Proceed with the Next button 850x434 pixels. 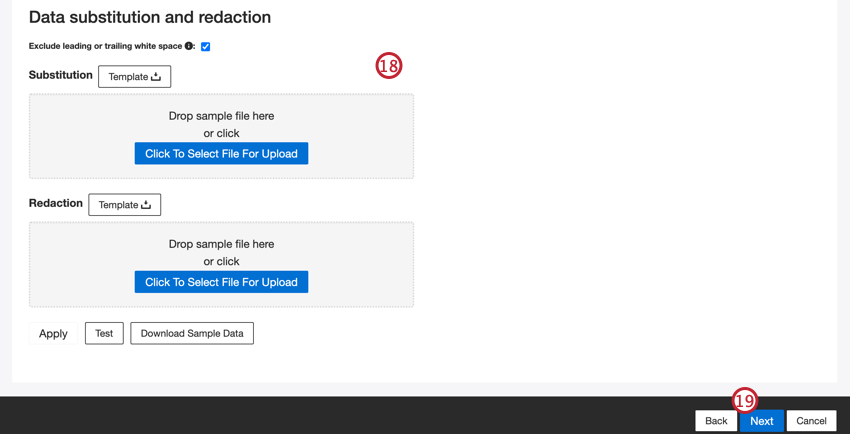(762, 421)
